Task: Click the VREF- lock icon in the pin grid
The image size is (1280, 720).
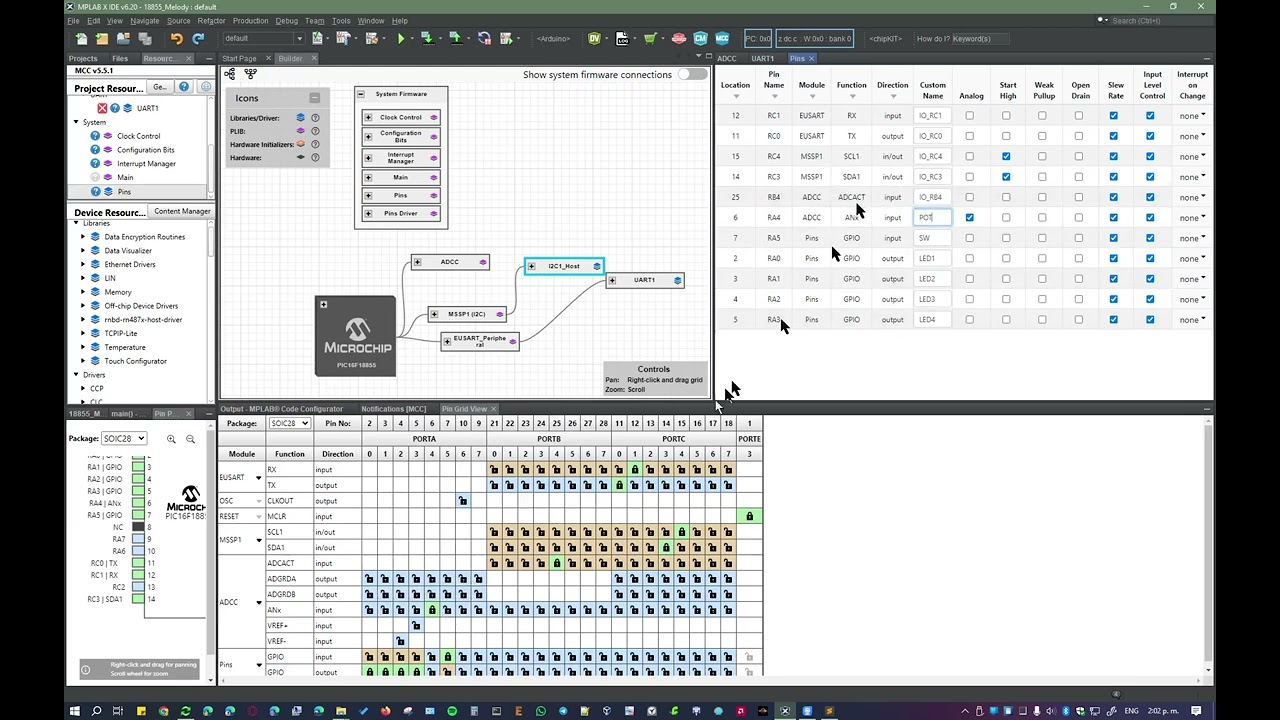Action: (x=400, y=641)
